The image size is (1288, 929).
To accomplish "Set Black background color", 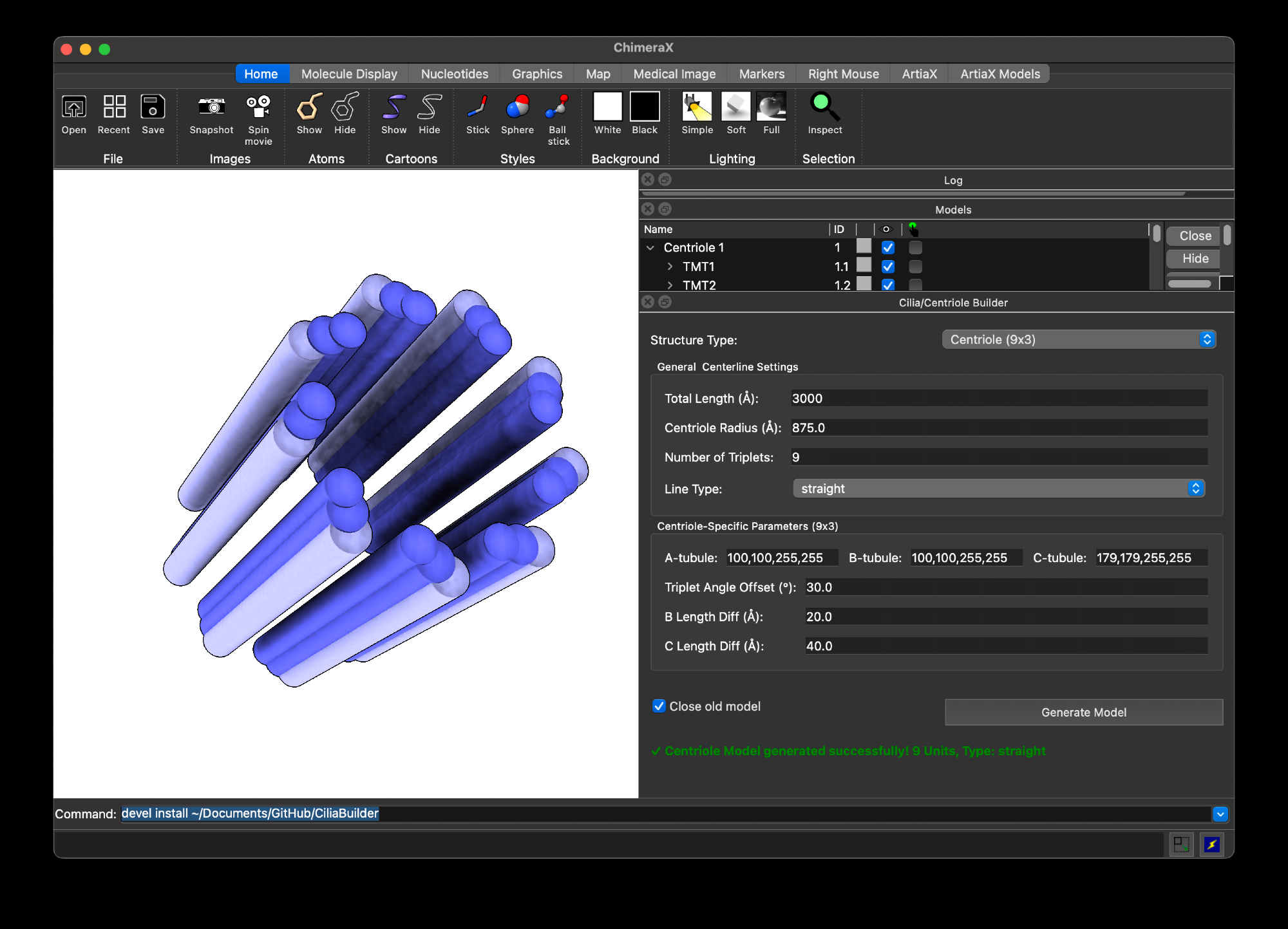I will pos(644,108).
